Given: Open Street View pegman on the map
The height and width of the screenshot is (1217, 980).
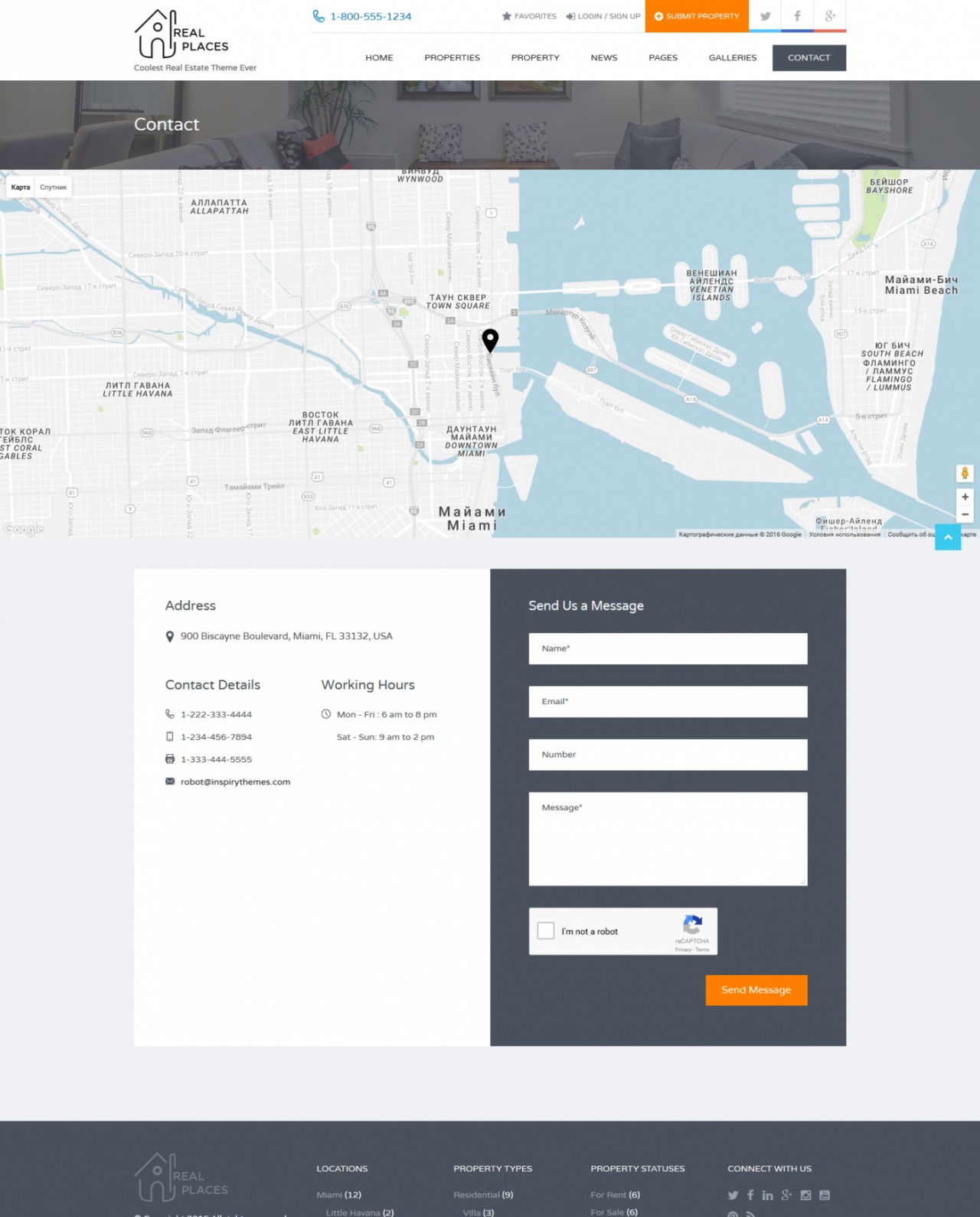Looking at the screenshot, I should pos(965,474).
